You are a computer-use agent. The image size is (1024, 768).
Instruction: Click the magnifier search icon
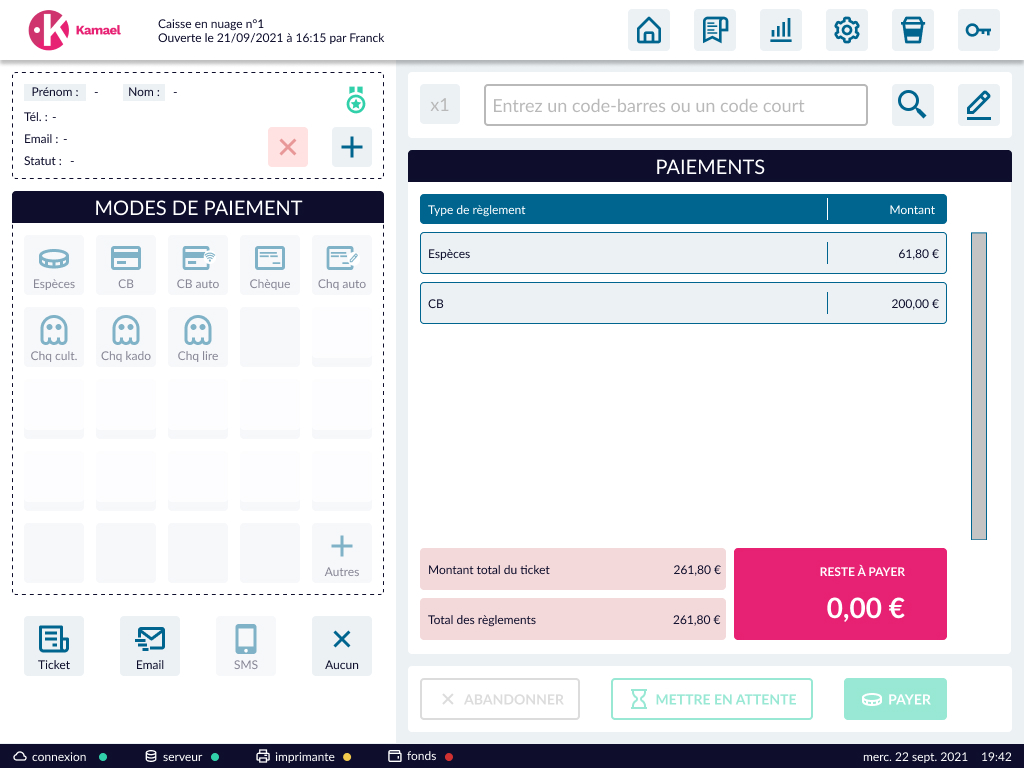coord(913,105)
